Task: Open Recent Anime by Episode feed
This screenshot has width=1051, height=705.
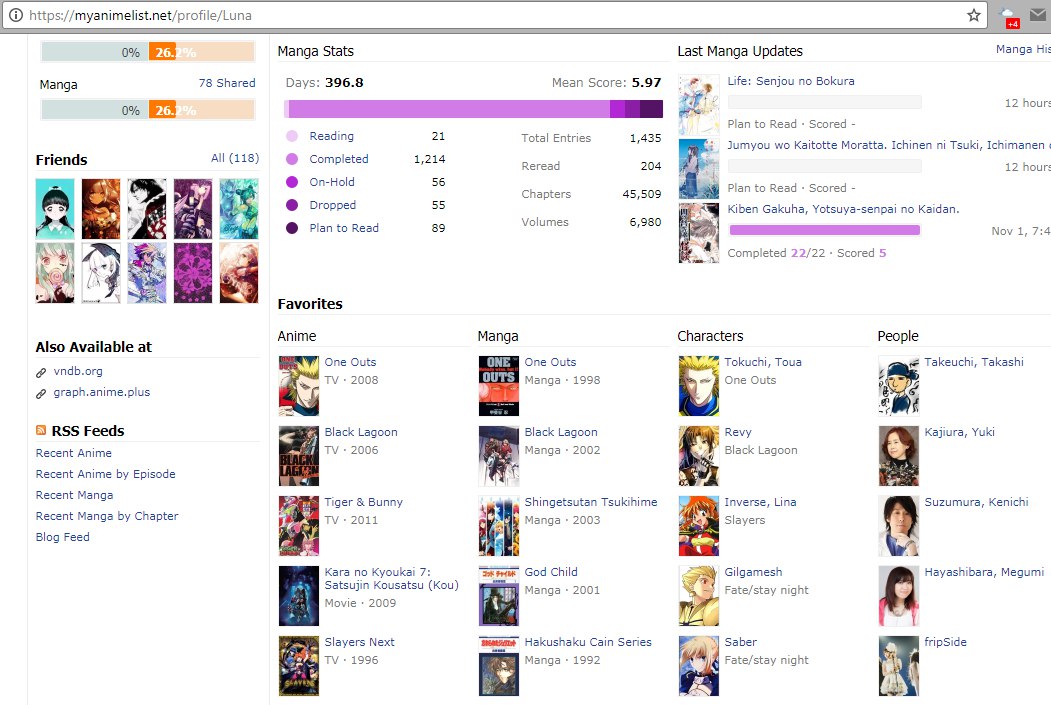Action: point(105,474)
